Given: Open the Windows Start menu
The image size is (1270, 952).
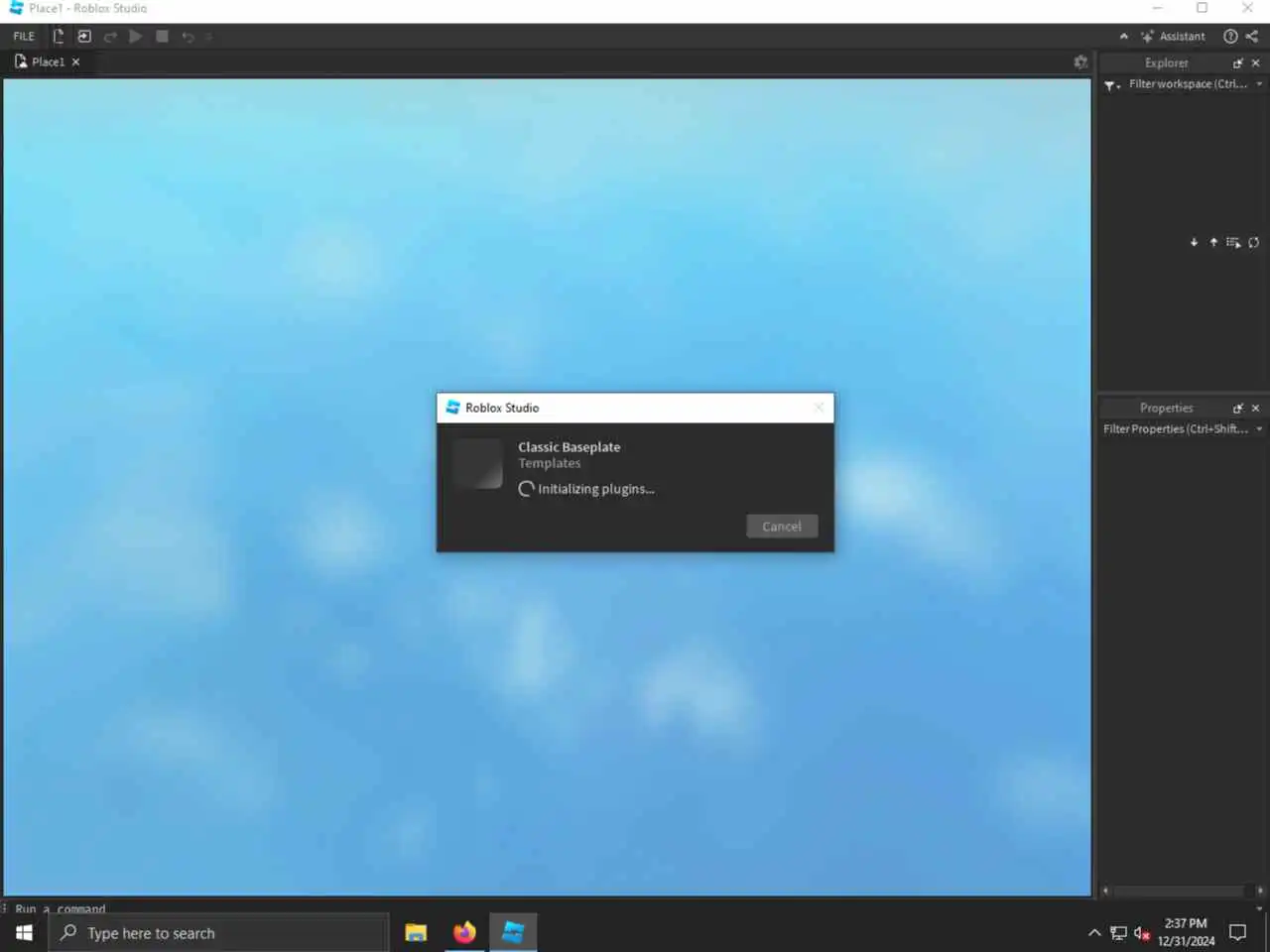Looking at the screenshot, I should coord(24,933).
